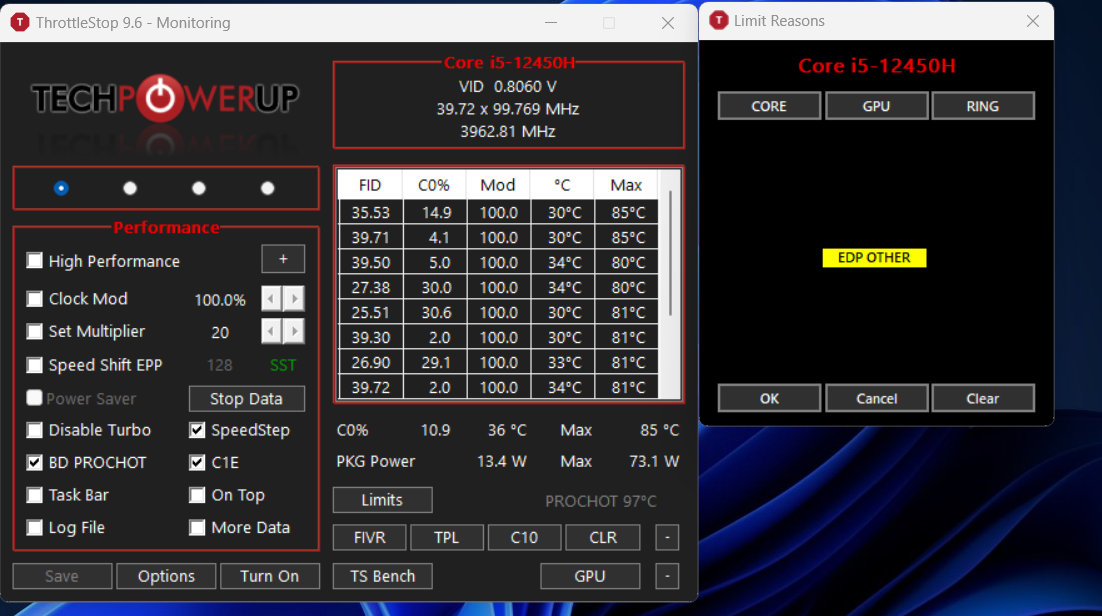Click OK in Limit Reasons window
This screenshot has height=616, width=1102.
[769, 399]
